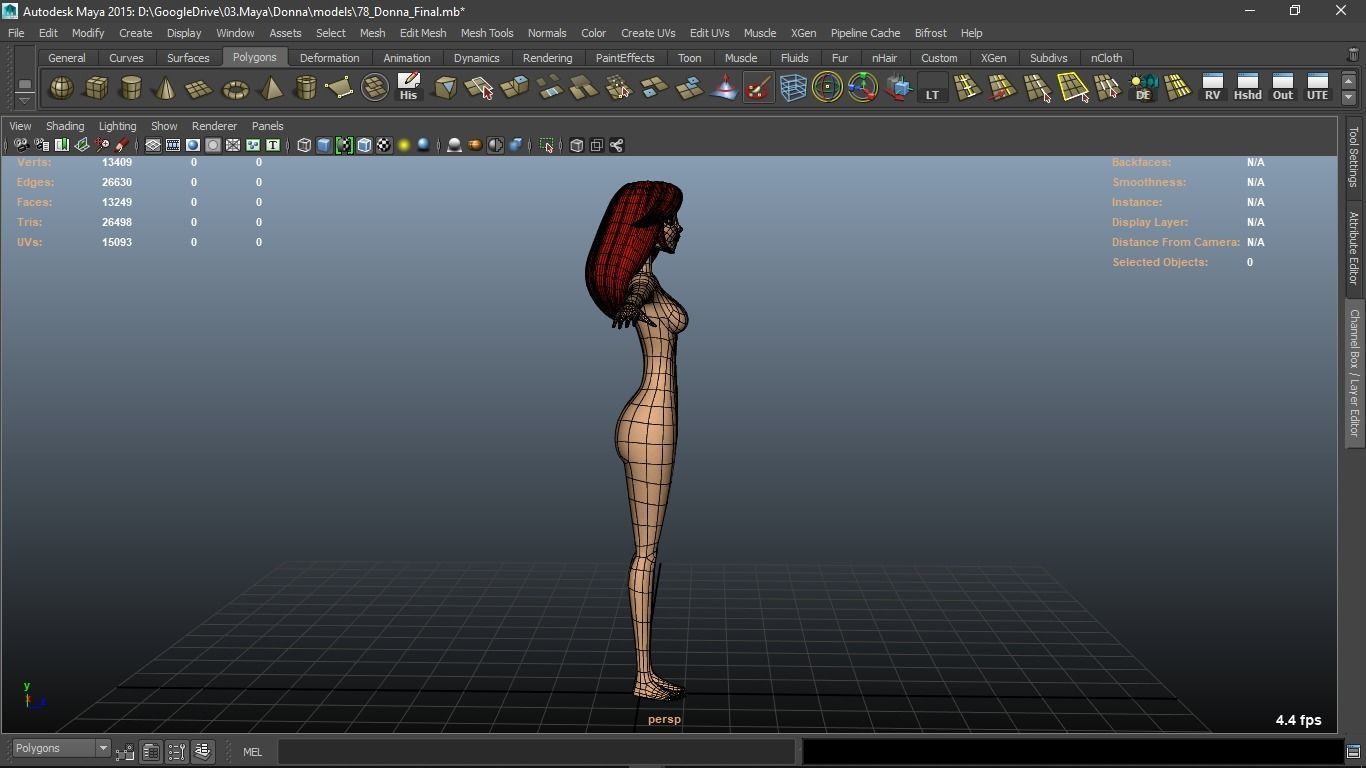The height and width of the screenshot is (768, 1366).
Task: Open the Show dropdown in viewport menu
Action: pyautogui.click(x=164, y=126)
